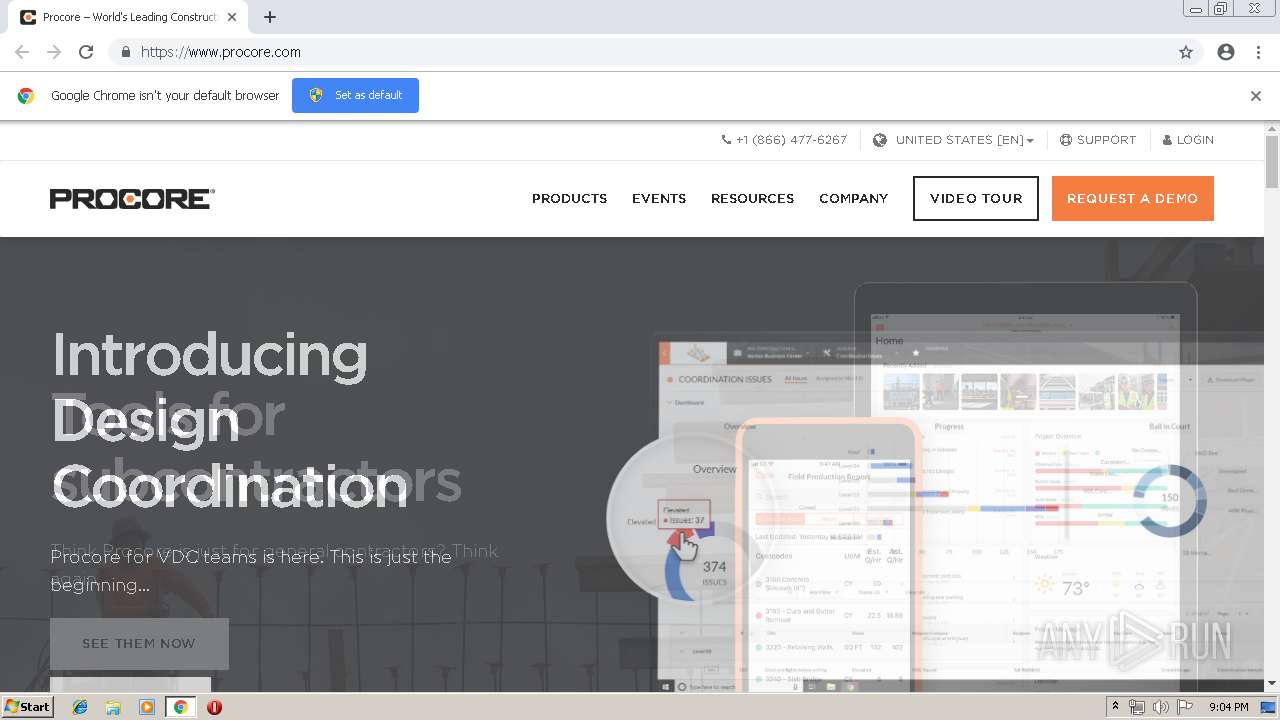Dismiss the default browser notification bar
Screen dimensions: 1280x720
click(1256, 96)
